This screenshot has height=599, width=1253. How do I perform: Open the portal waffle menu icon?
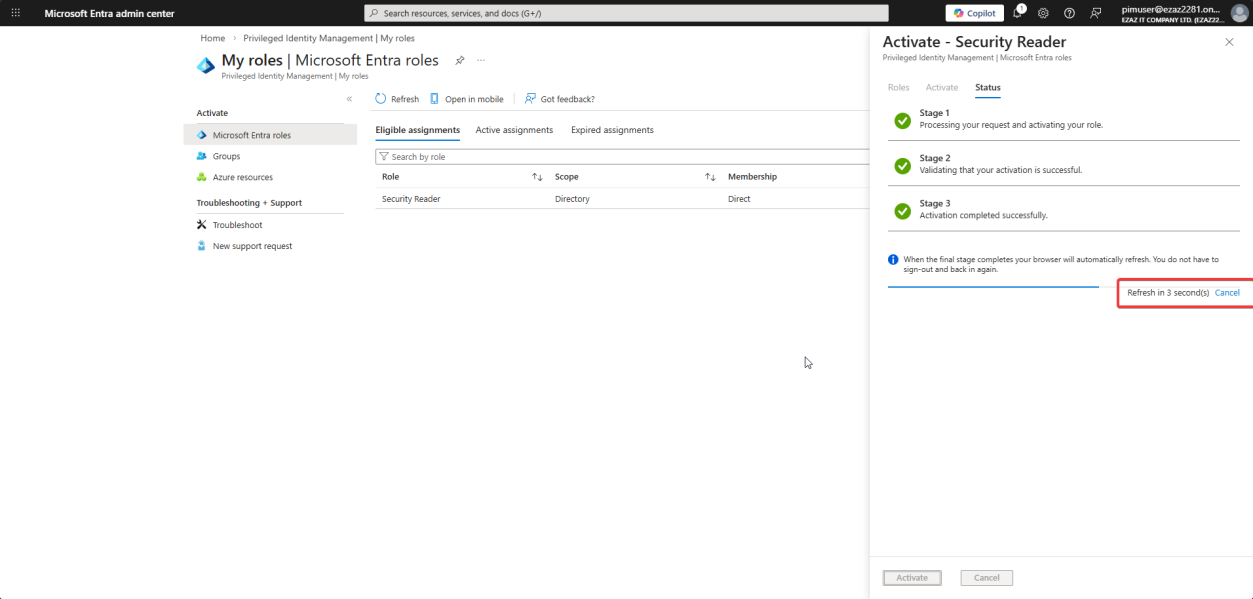(x=15, y=13)
